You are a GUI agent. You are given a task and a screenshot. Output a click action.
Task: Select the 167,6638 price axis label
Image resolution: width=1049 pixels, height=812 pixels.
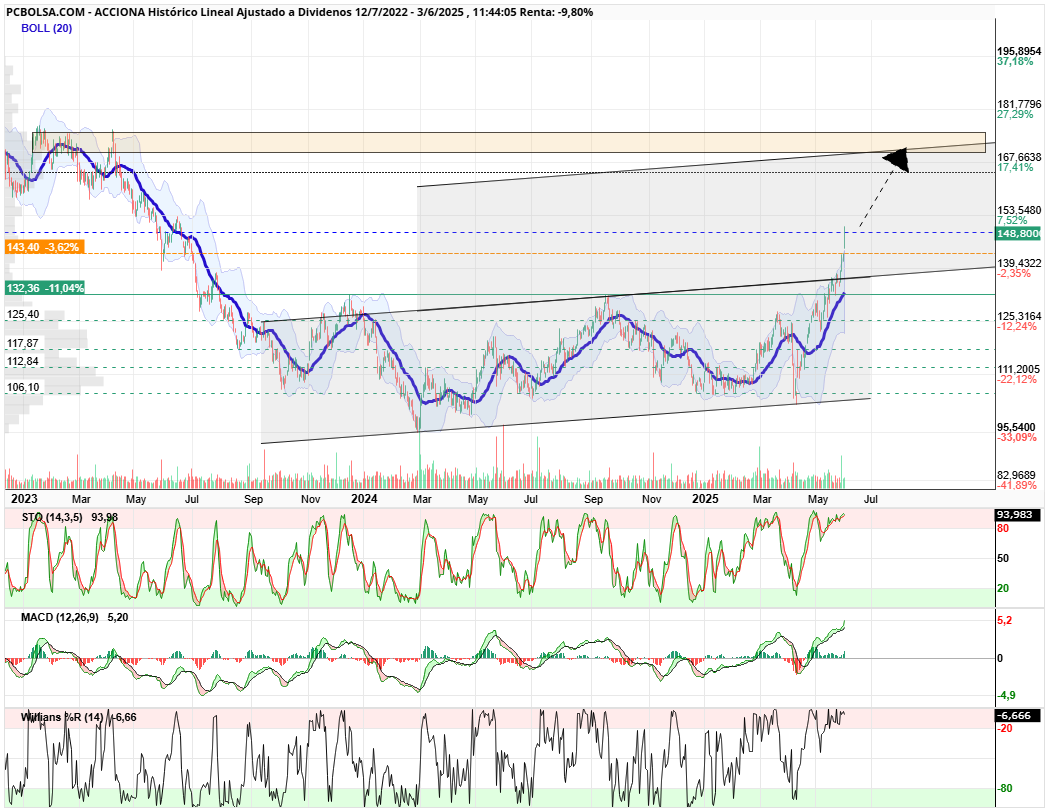(1019, 157)
